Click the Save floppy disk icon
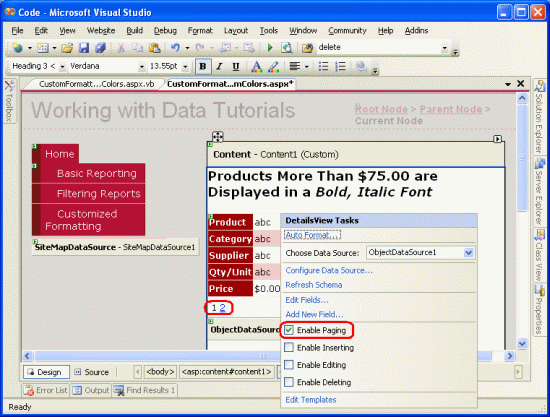The height and width of the screenshot is (417, 550). (83, 48)
